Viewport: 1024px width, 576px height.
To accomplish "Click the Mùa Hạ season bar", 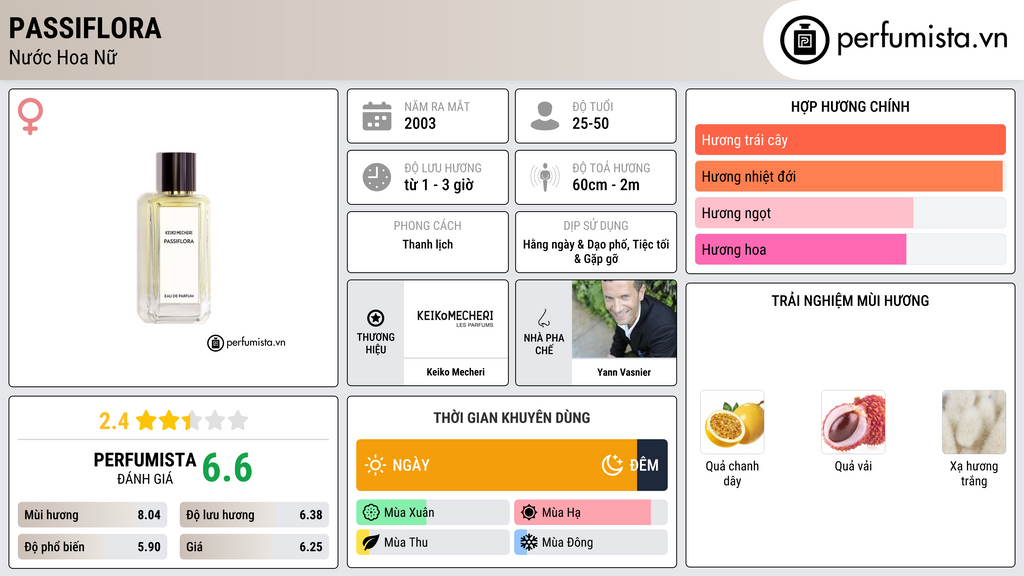I will 591,513.
